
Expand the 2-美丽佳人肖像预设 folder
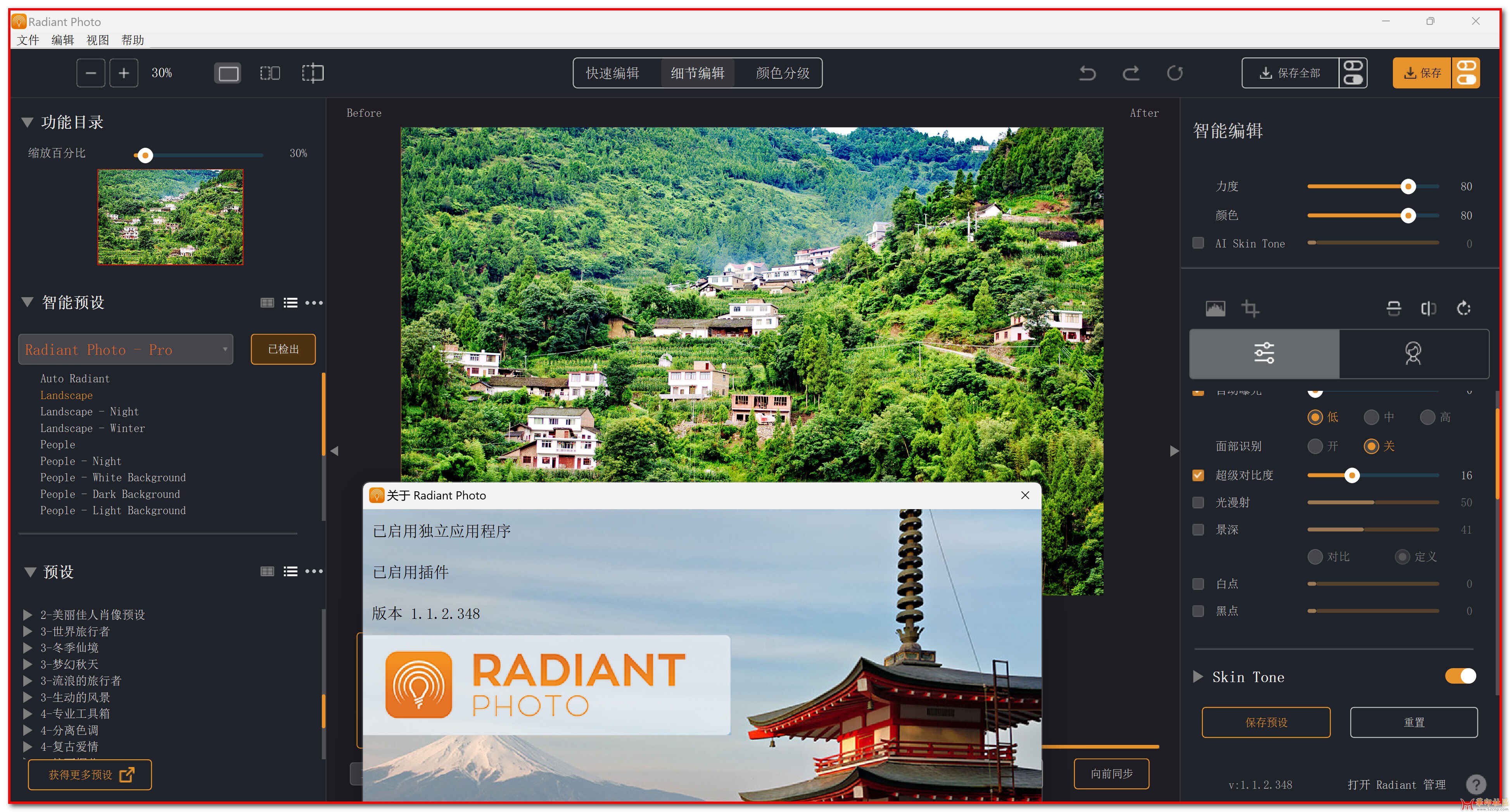pos(27,615)
